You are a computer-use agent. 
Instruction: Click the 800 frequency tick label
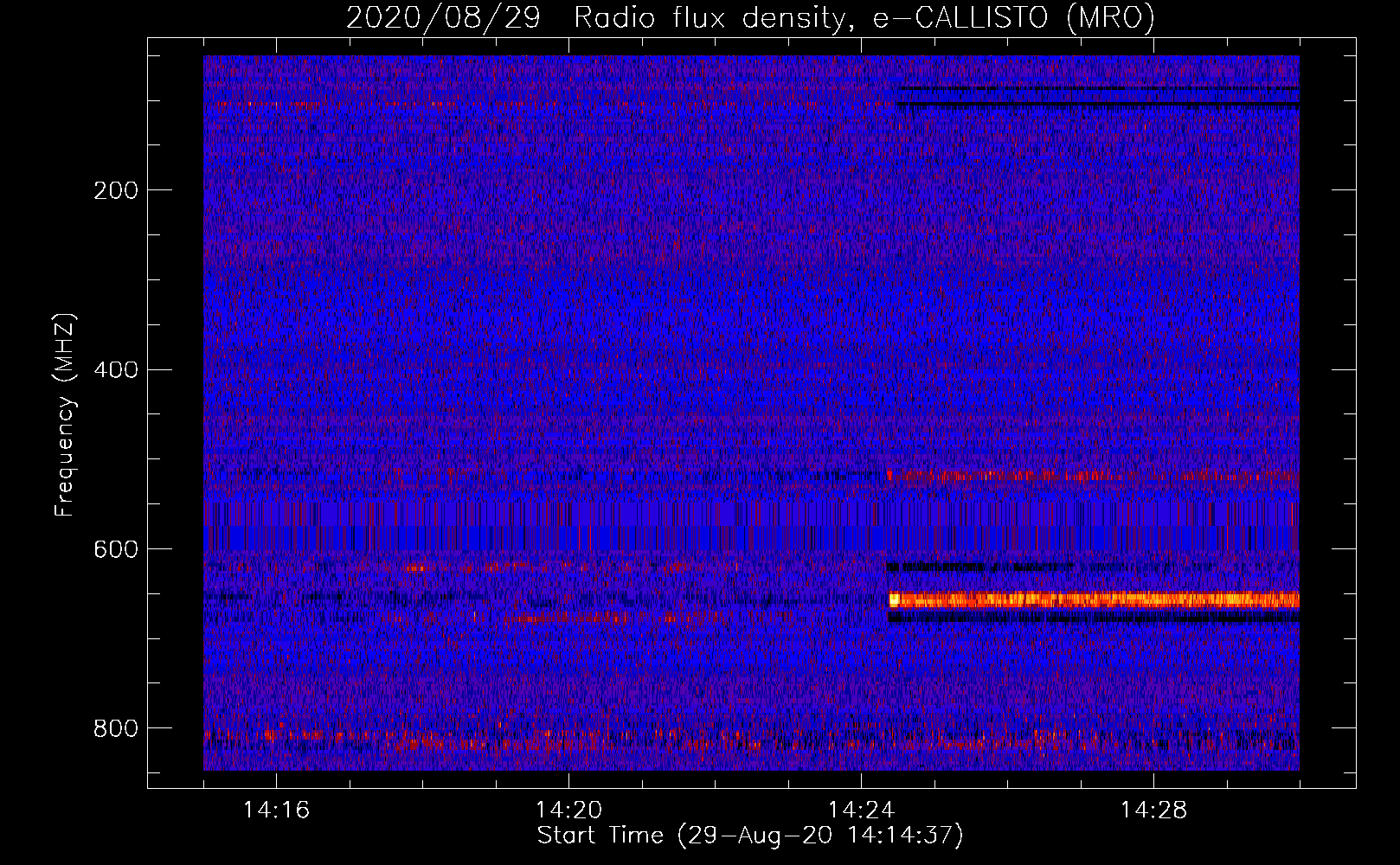pos(116,729)
